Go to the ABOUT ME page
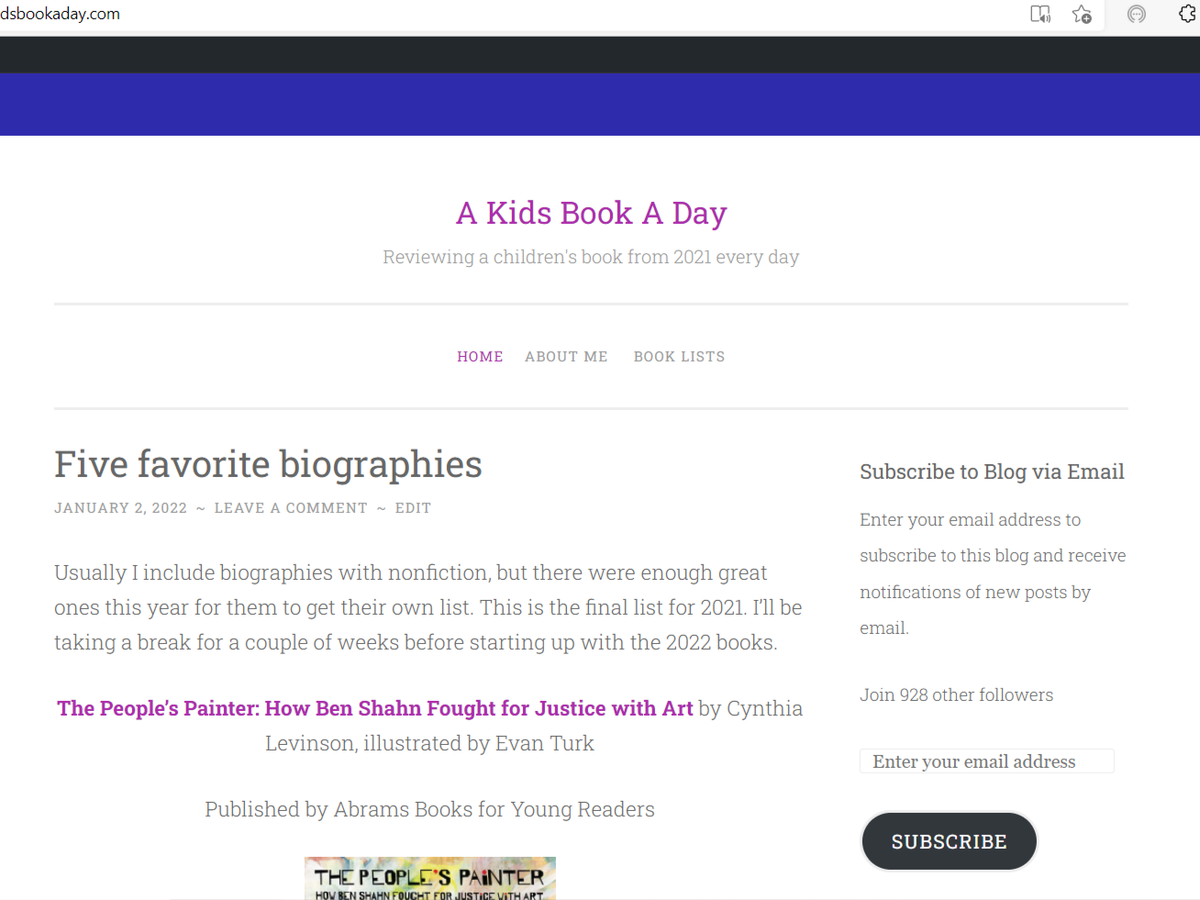 click(x=566, y=357)
